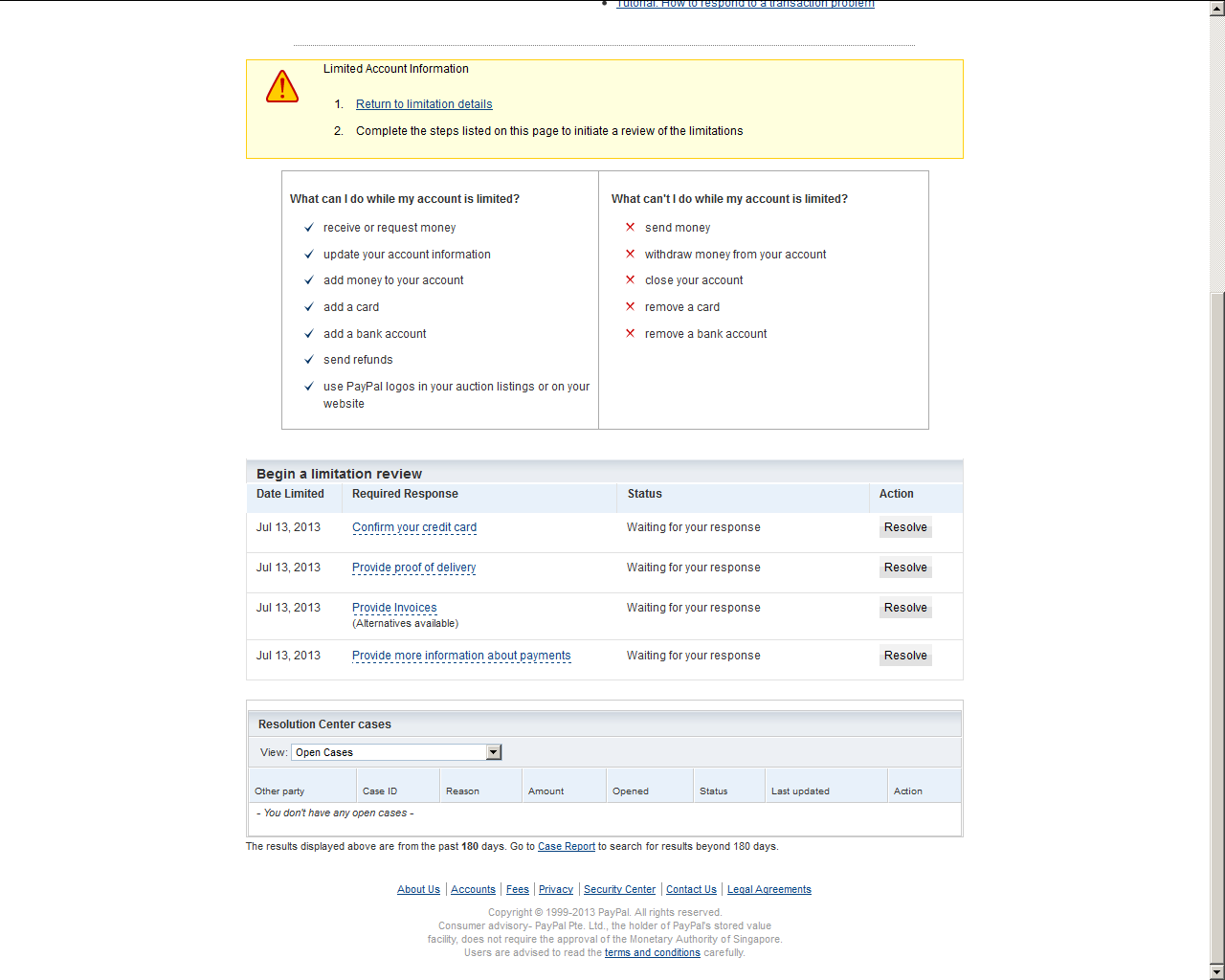
Task: Select the Contact Us footer link
Action: pos(691,890)
